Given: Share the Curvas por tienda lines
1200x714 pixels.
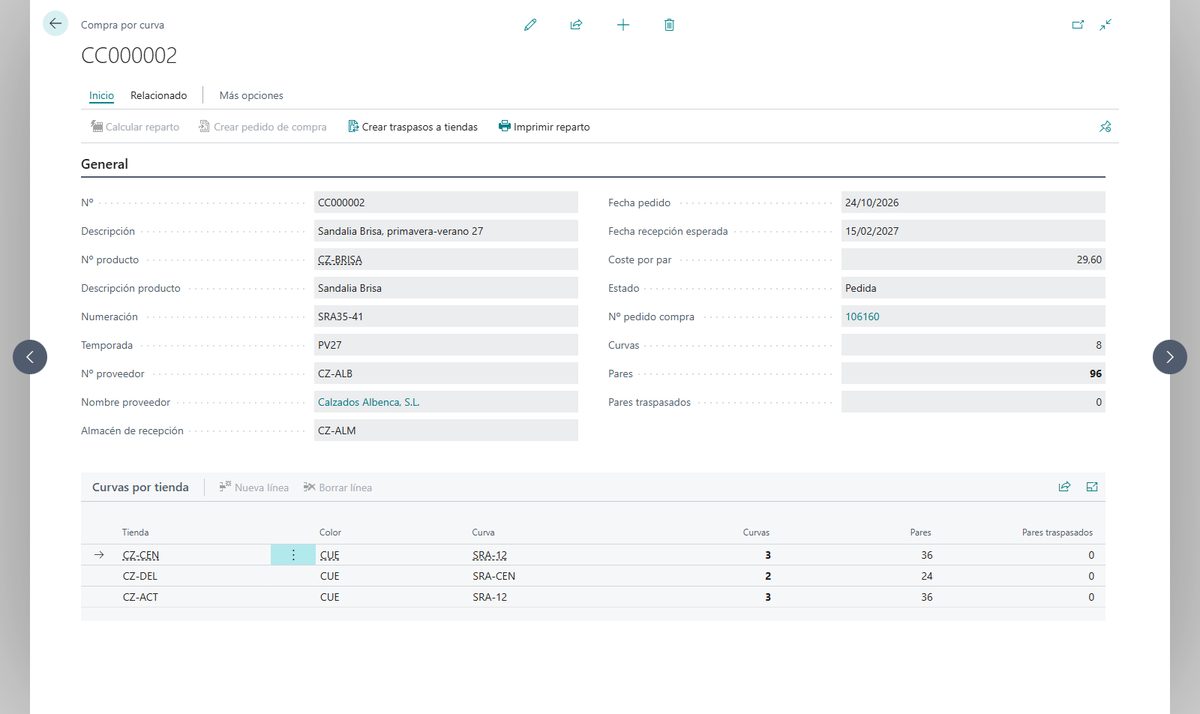Looking at the screenshot, I should [x=1064, y=487].
